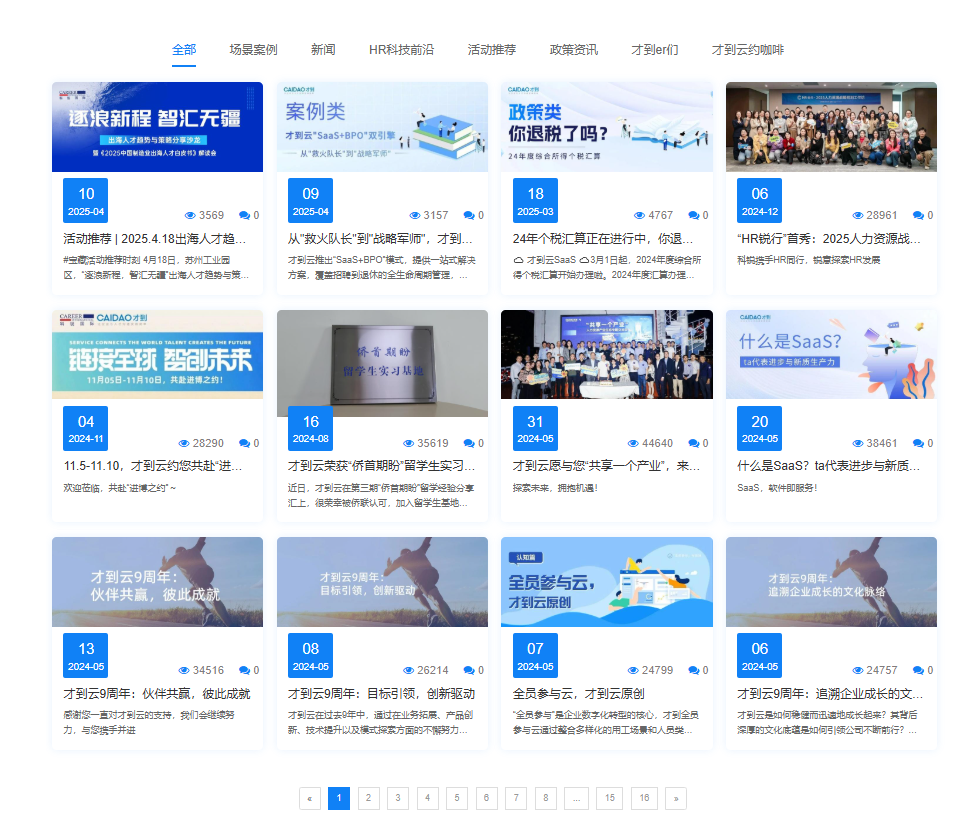Click the eye icon next to 35619
This screenshot has width=980, height=827.
[x=409, y=443]
